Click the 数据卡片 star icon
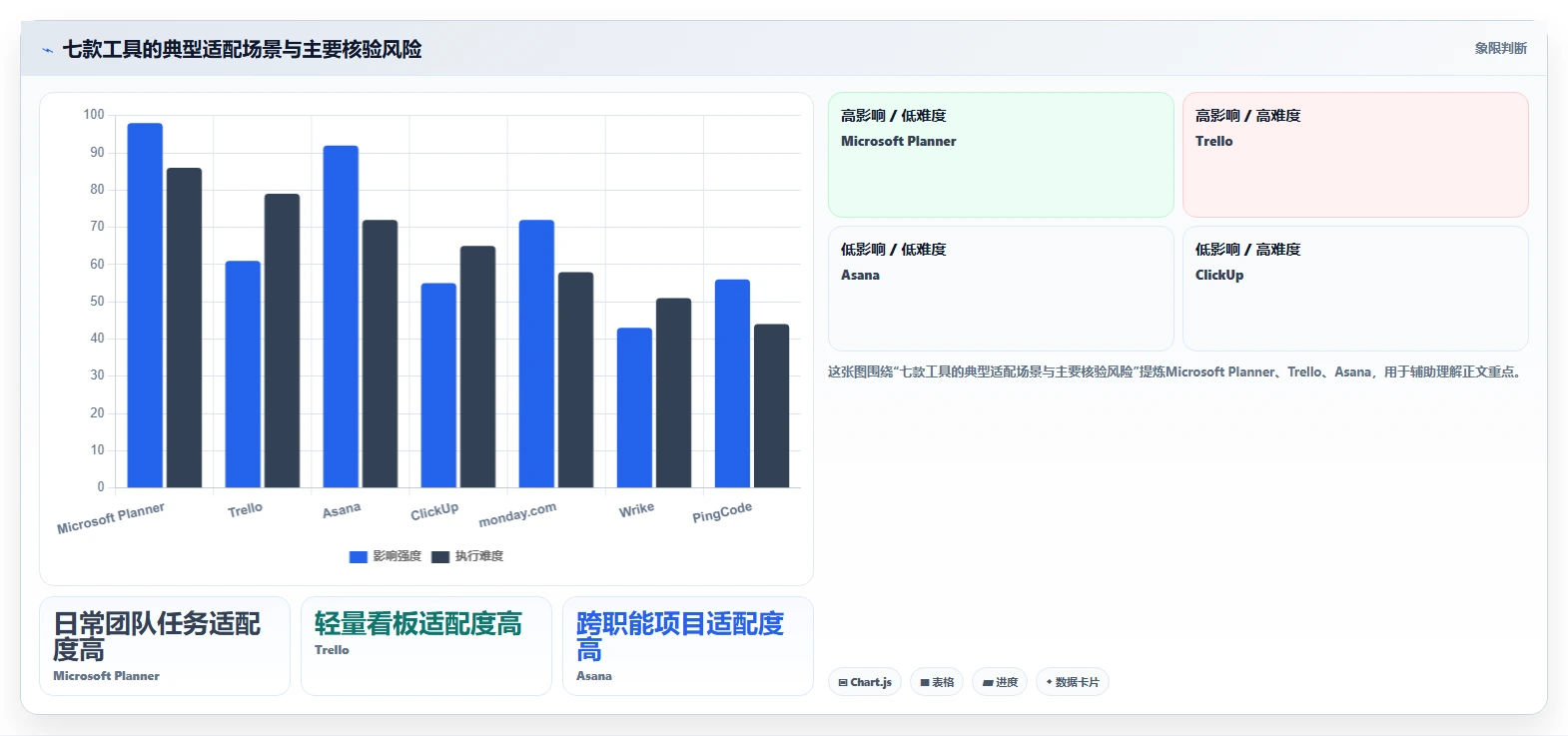Image resolution: width=1568 pixels, height=736 pixels. click(x=1049, y=682)
